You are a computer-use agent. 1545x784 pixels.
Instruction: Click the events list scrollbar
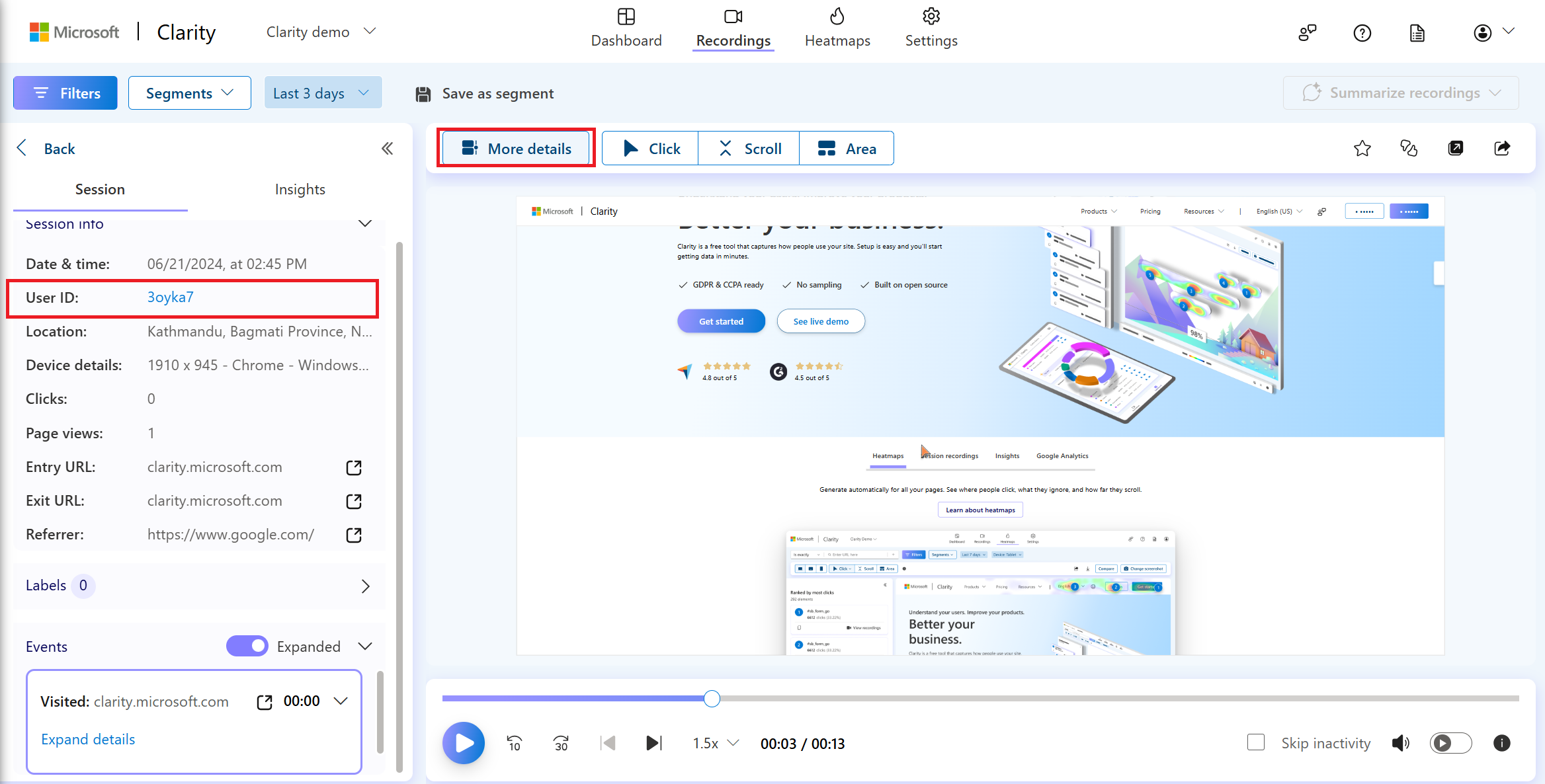click(x=380, y=712)
